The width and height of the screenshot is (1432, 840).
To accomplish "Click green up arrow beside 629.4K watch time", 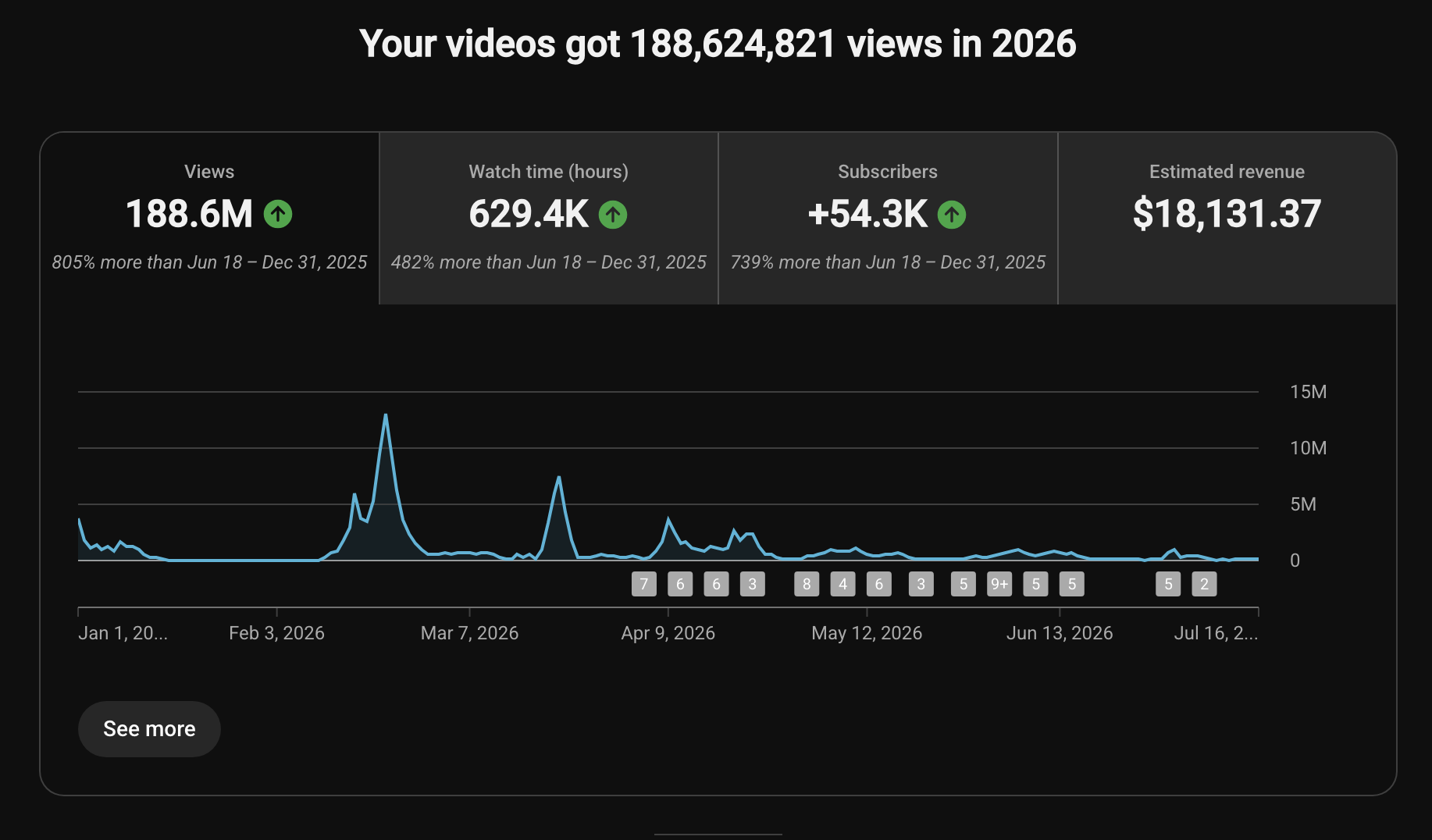I will click(613, 214).
